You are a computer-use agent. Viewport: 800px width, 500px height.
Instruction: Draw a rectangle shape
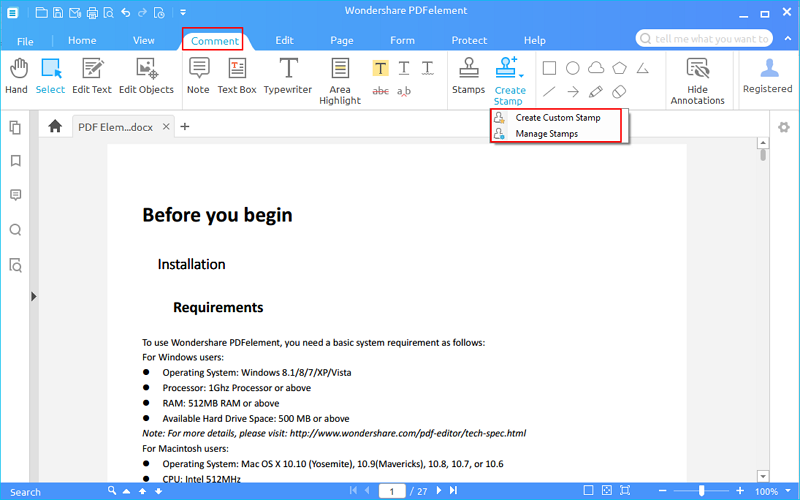[x=549, y=68]
